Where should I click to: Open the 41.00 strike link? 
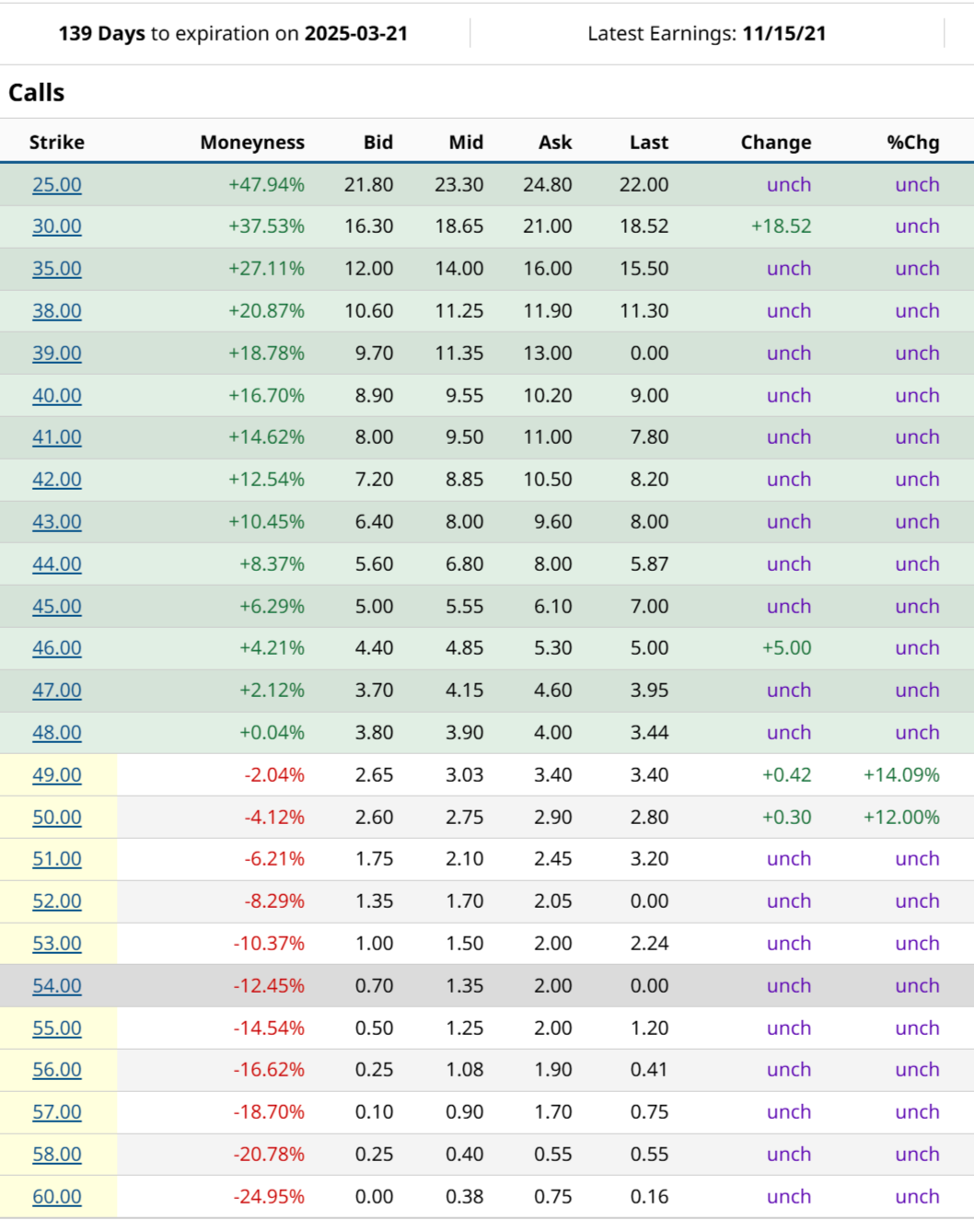57,437
